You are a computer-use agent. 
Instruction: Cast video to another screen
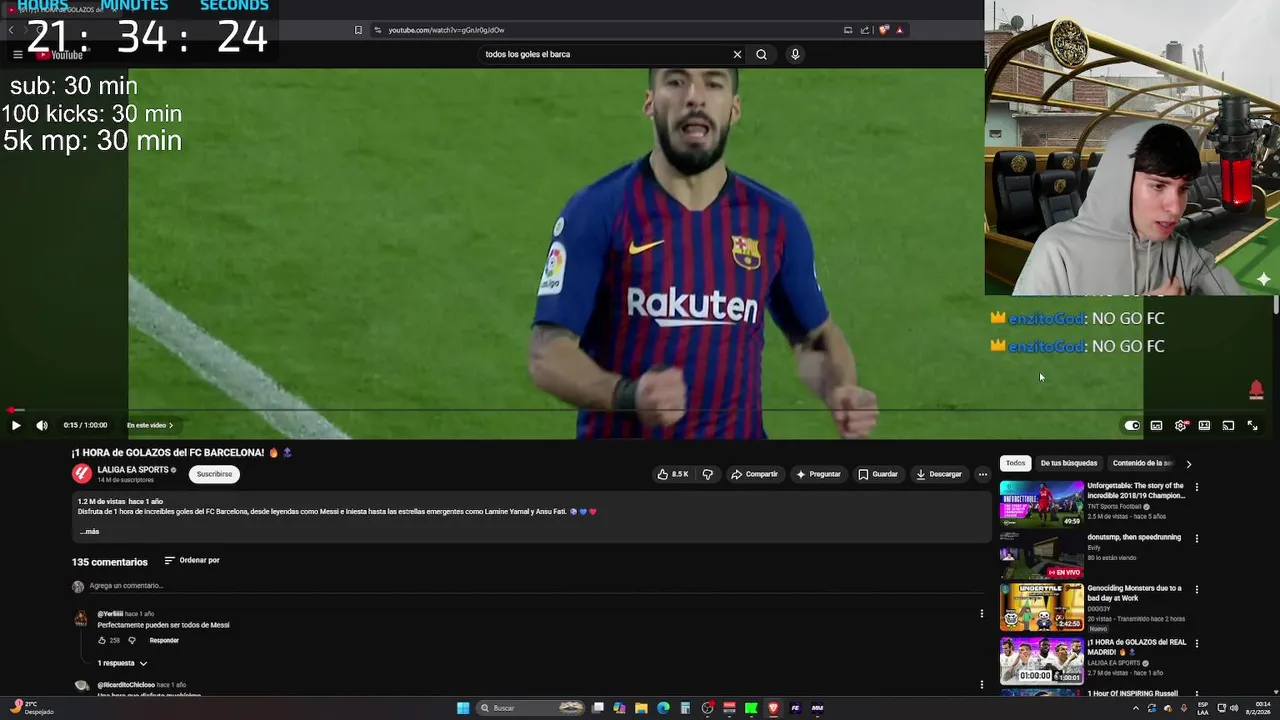point(1228,425)
